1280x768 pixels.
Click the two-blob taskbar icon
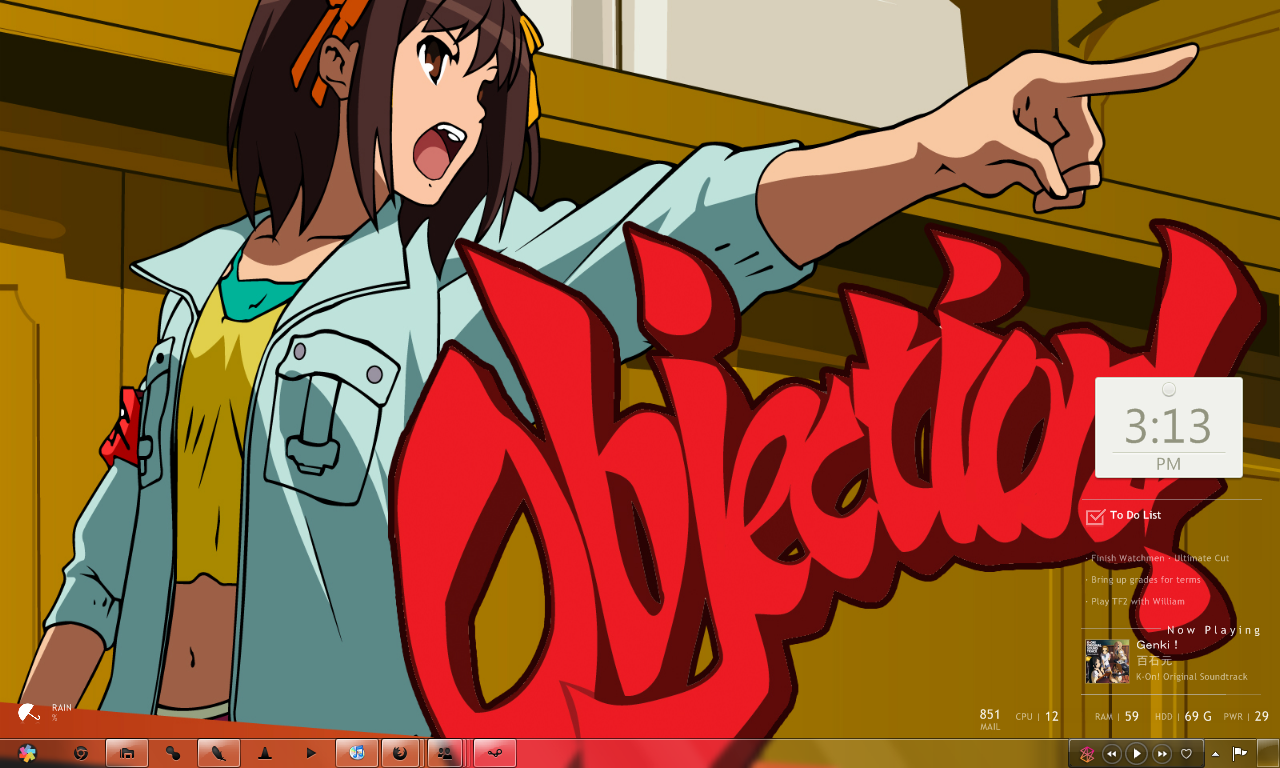pyautogui.click(x=173, y=753)
